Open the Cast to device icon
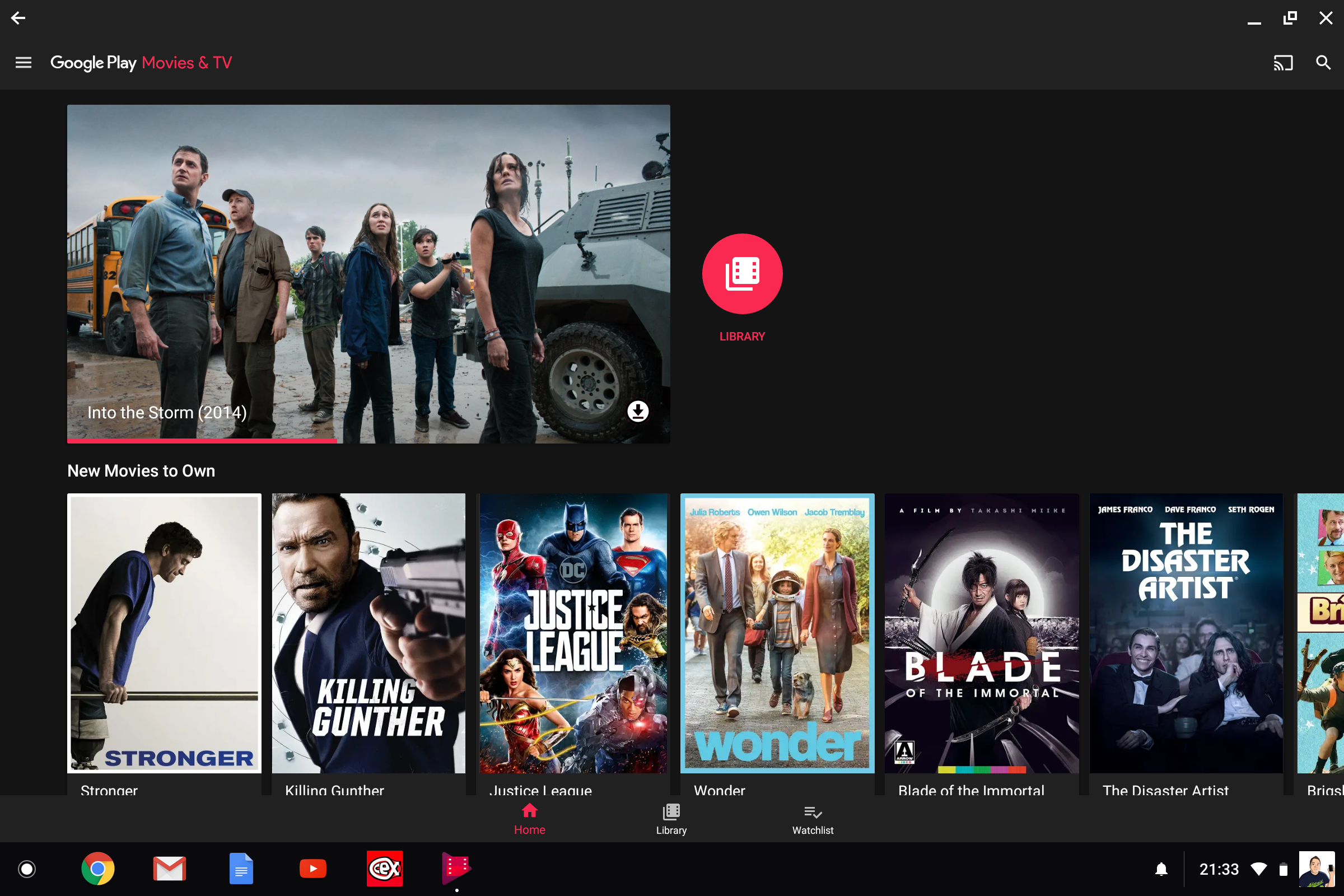Screen dimensions: 1344x896 (1283, 63)
